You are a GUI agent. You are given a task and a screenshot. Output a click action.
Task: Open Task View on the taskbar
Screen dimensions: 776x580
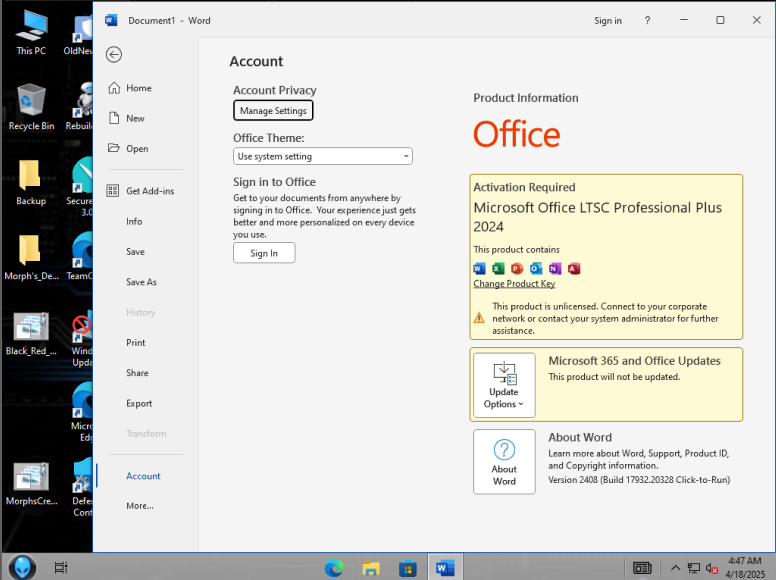point(60,568)
